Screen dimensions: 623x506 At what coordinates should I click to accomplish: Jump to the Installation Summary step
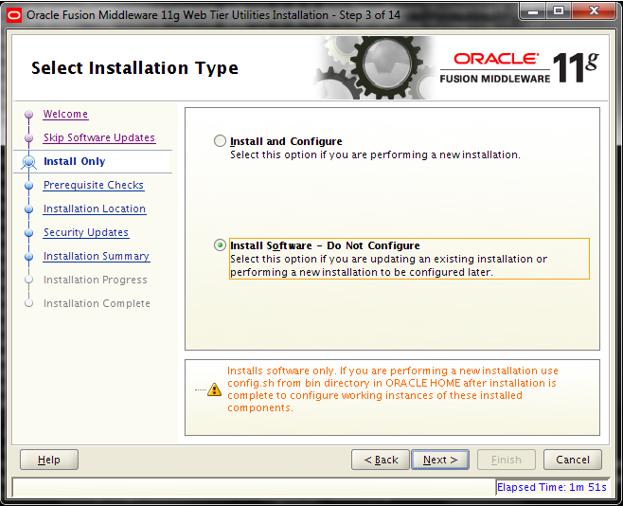(96, 256)
